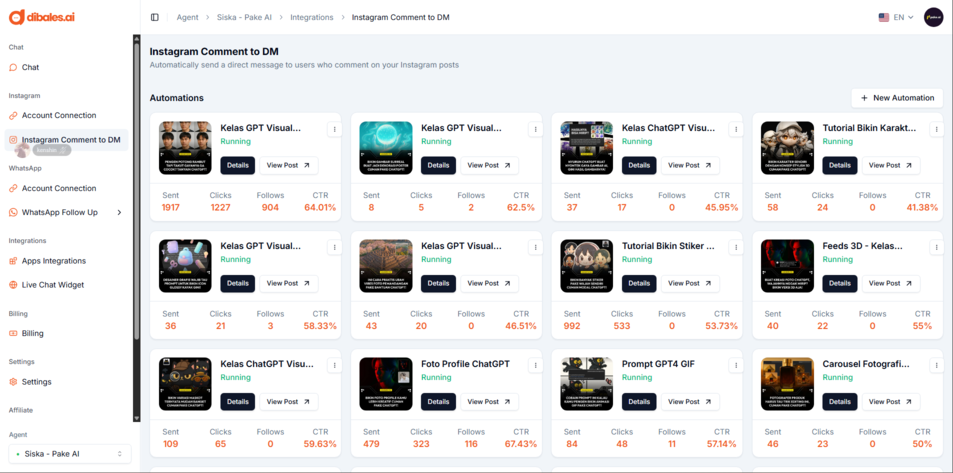This screenshot has height=473, width=953.
Task: View Post for card with 43 sent
Action: [x=489, y=283]
